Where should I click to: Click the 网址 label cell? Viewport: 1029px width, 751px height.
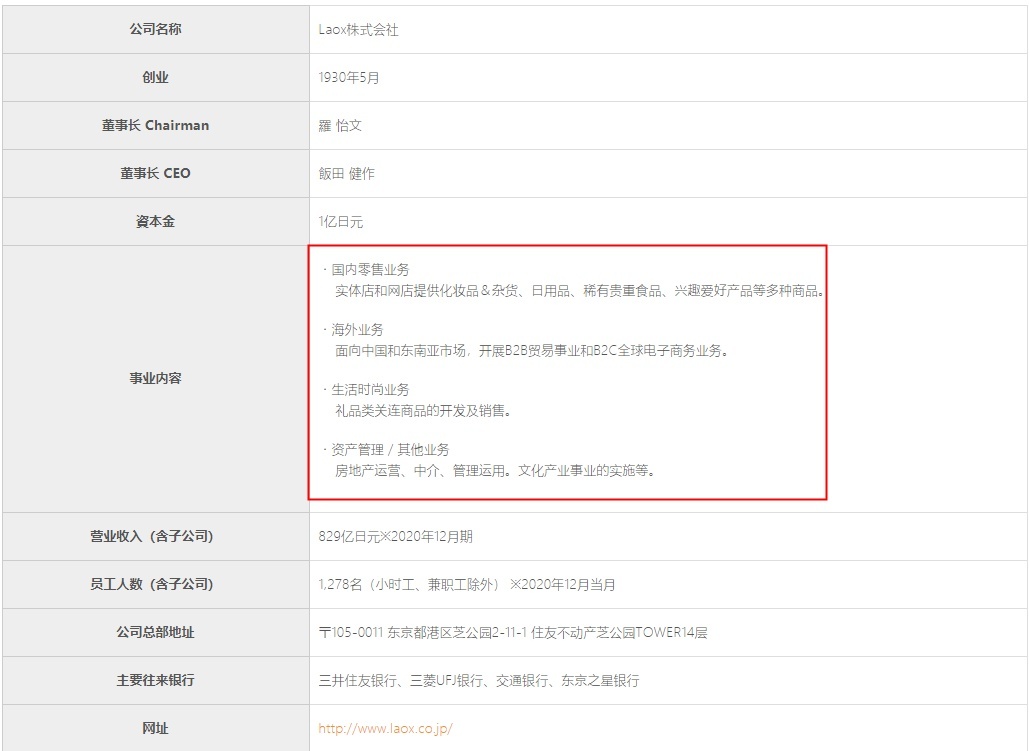(x=156, y=728)
